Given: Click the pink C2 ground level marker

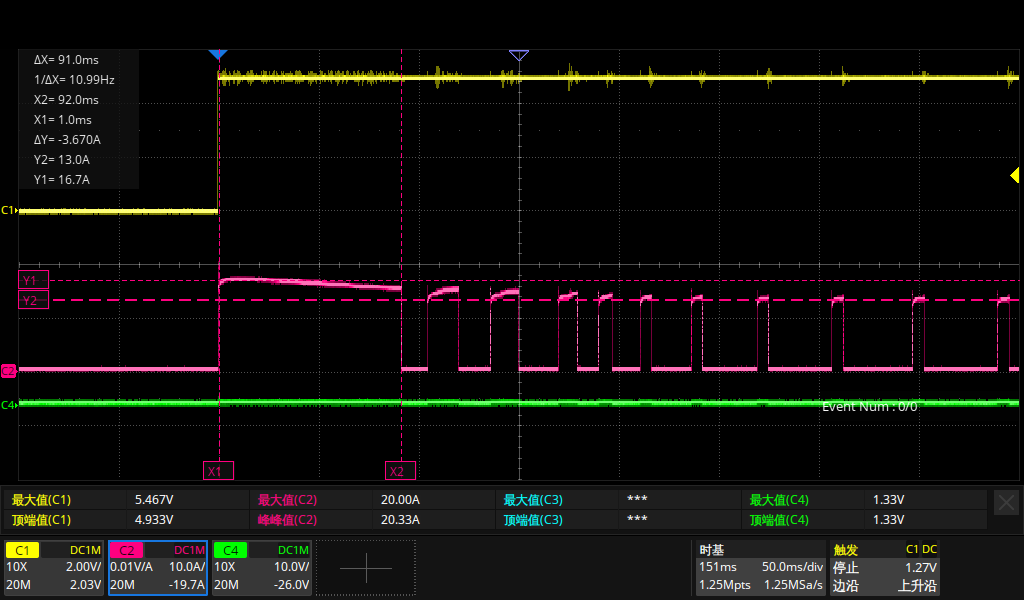Looking at the screenshot, I should click(8, 371).
